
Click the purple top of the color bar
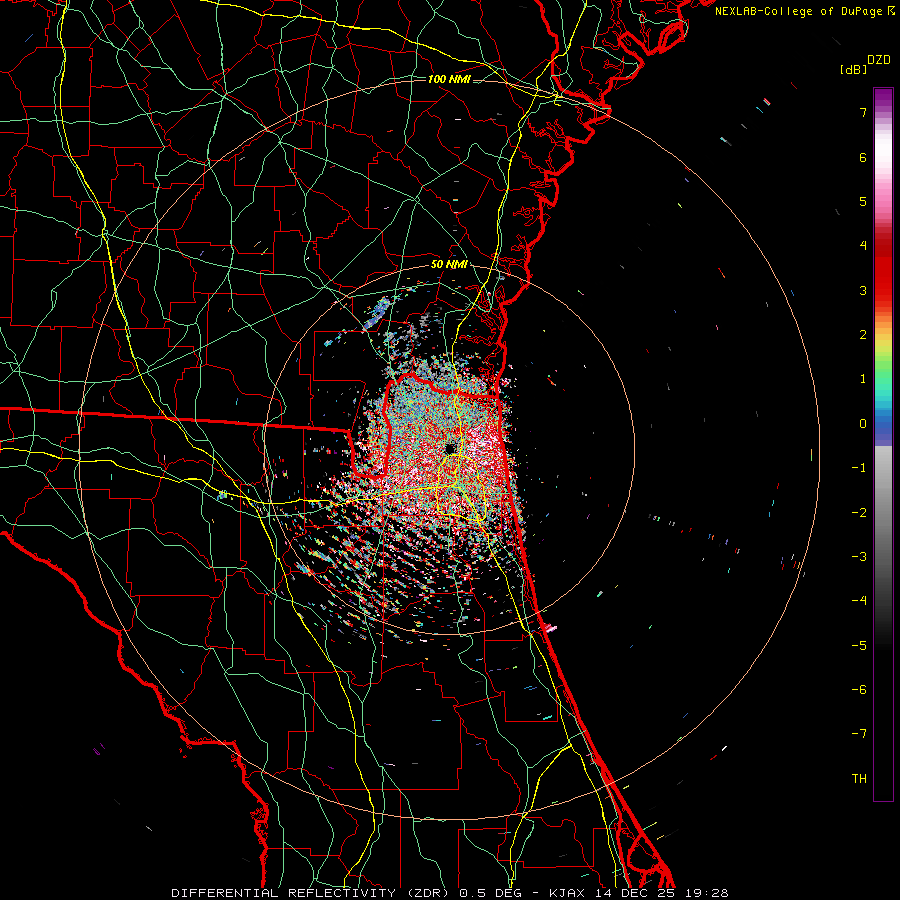pos(883,98)
